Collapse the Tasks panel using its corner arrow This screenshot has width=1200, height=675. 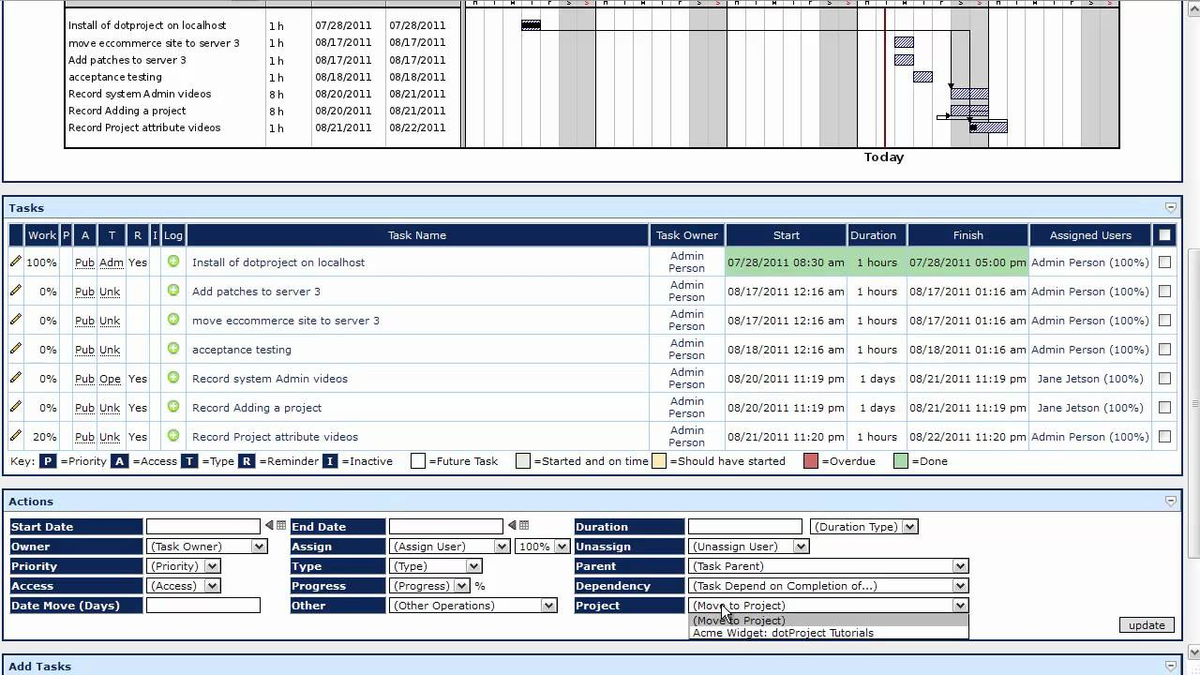[1170, 208]
